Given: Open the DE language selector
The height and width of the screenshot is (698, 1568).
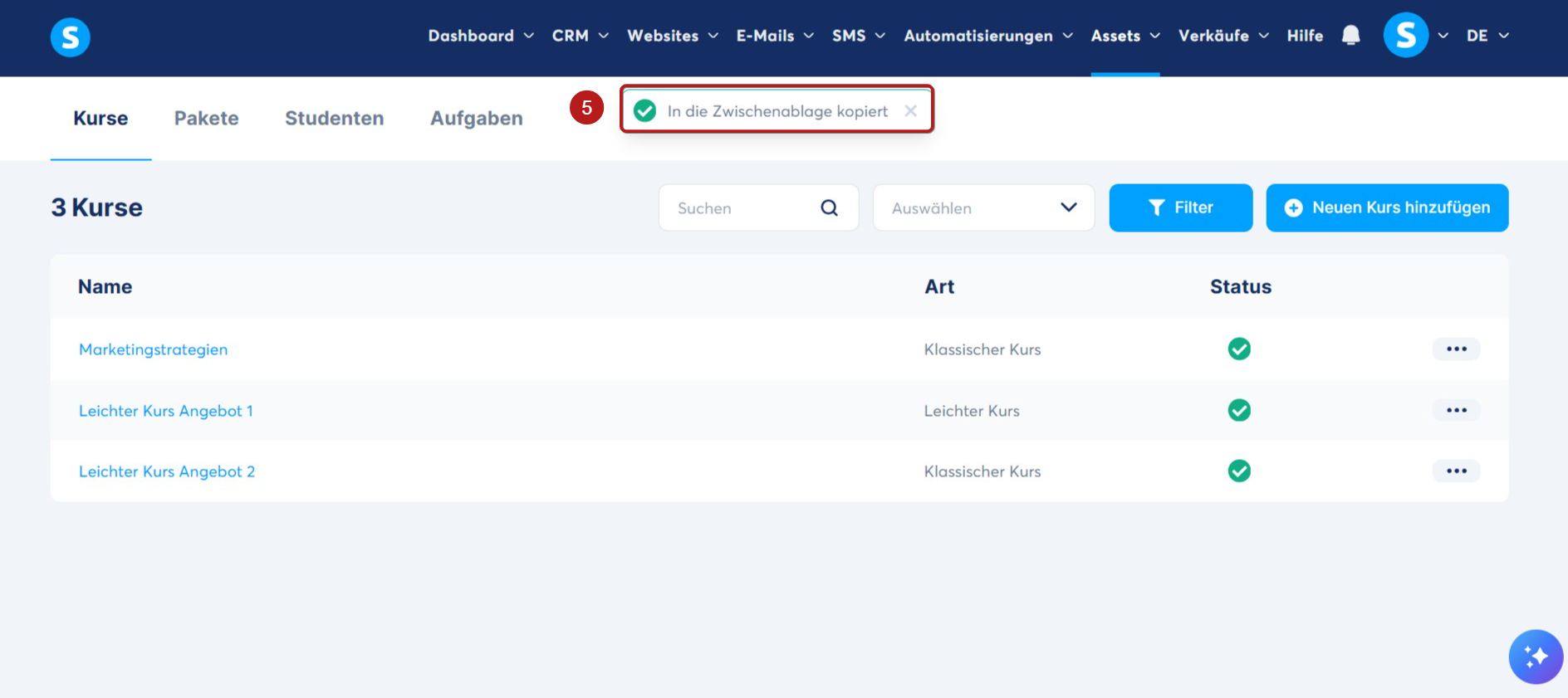Looking at the screenshot, I should pos(1487,36).
